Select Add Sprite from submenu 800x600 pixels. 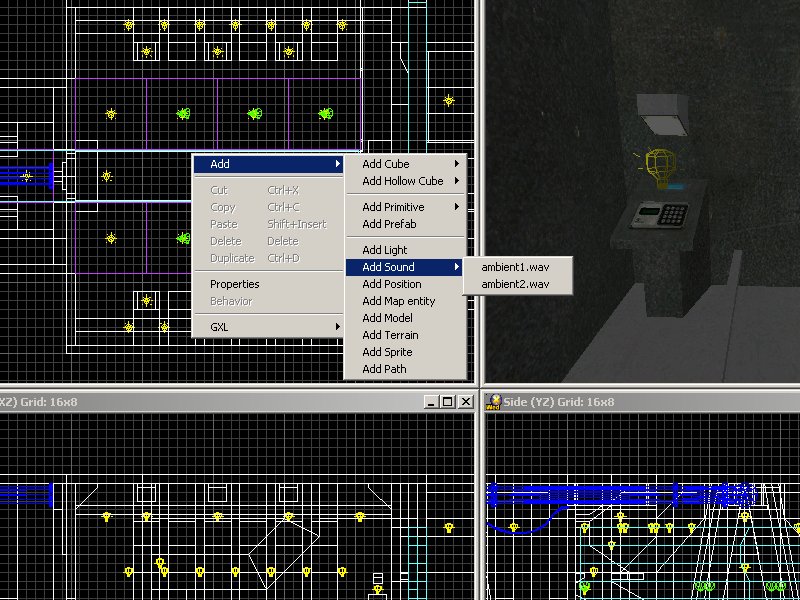click(x=387, y=352)
